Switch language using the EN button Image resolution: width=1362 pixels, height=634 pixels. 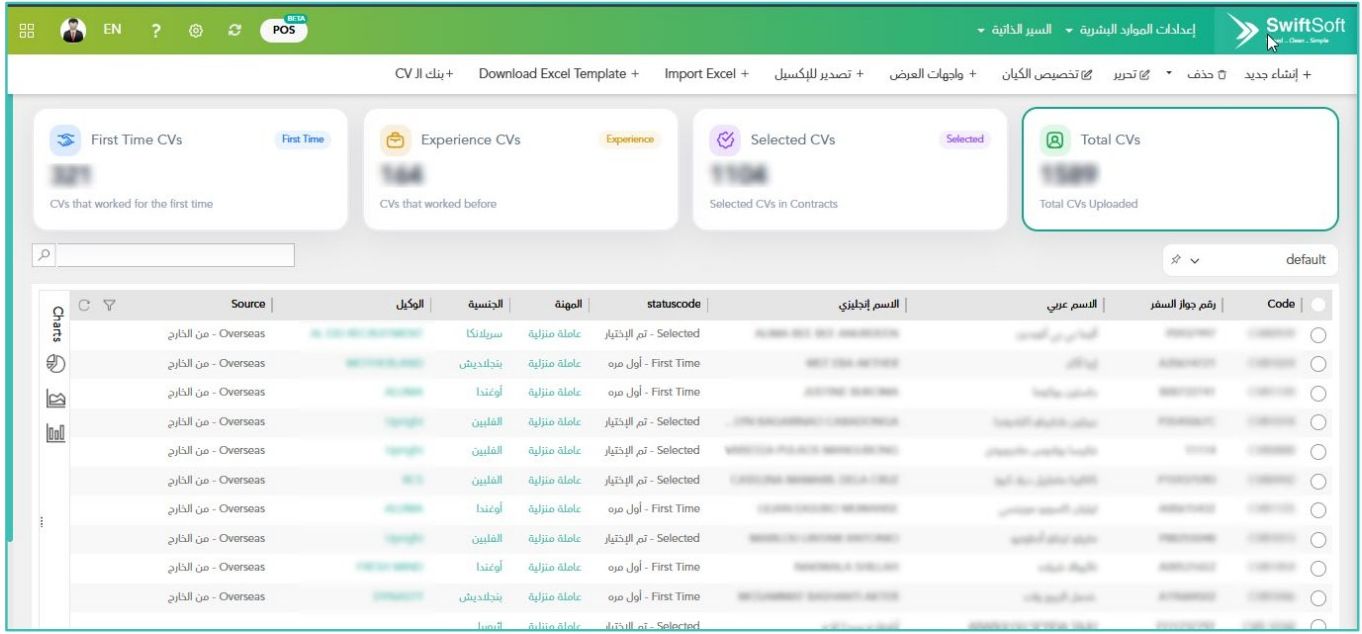tap(112, 30)
